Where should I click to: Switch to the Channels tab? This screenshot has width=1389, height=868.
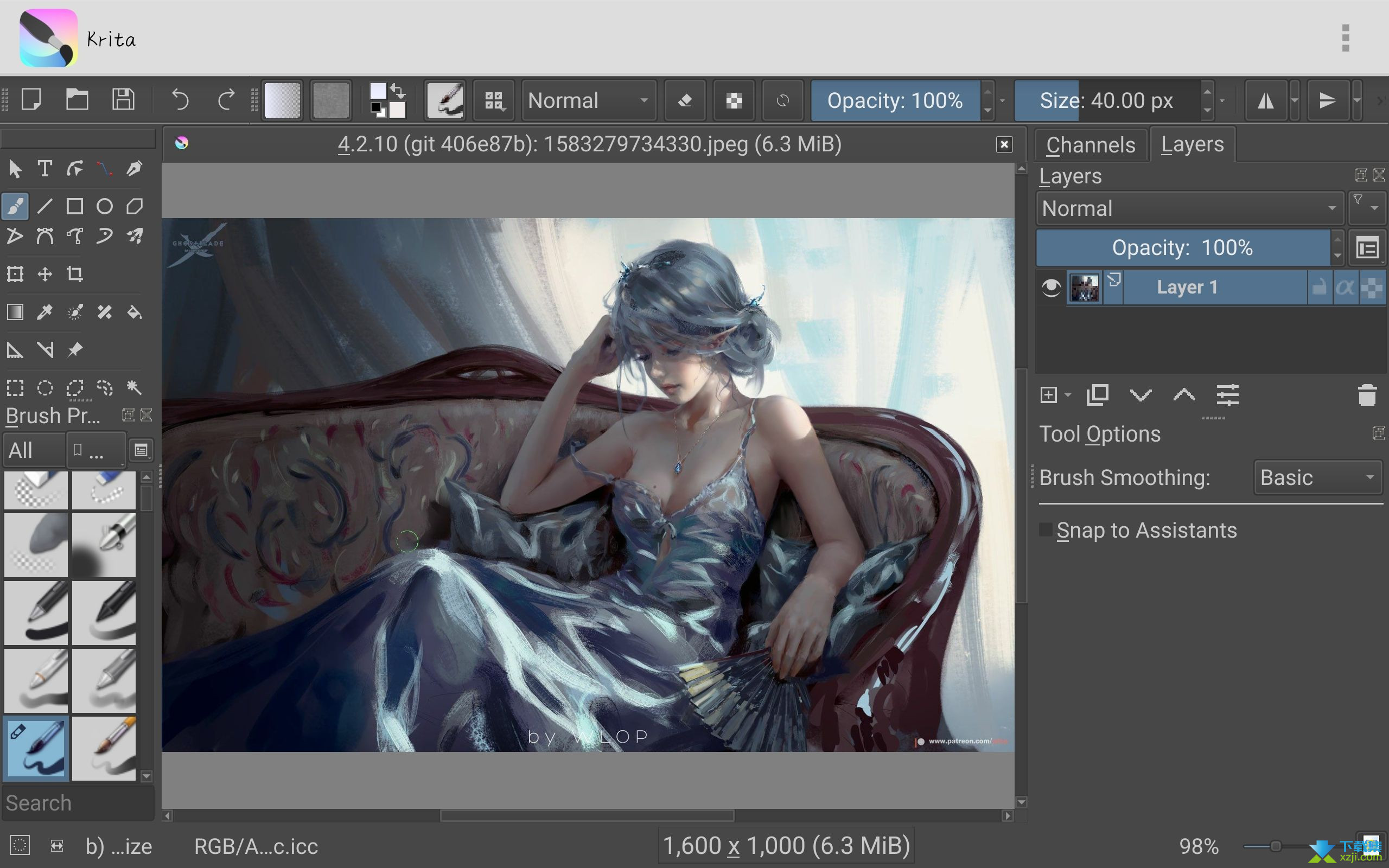[1091, 145]
